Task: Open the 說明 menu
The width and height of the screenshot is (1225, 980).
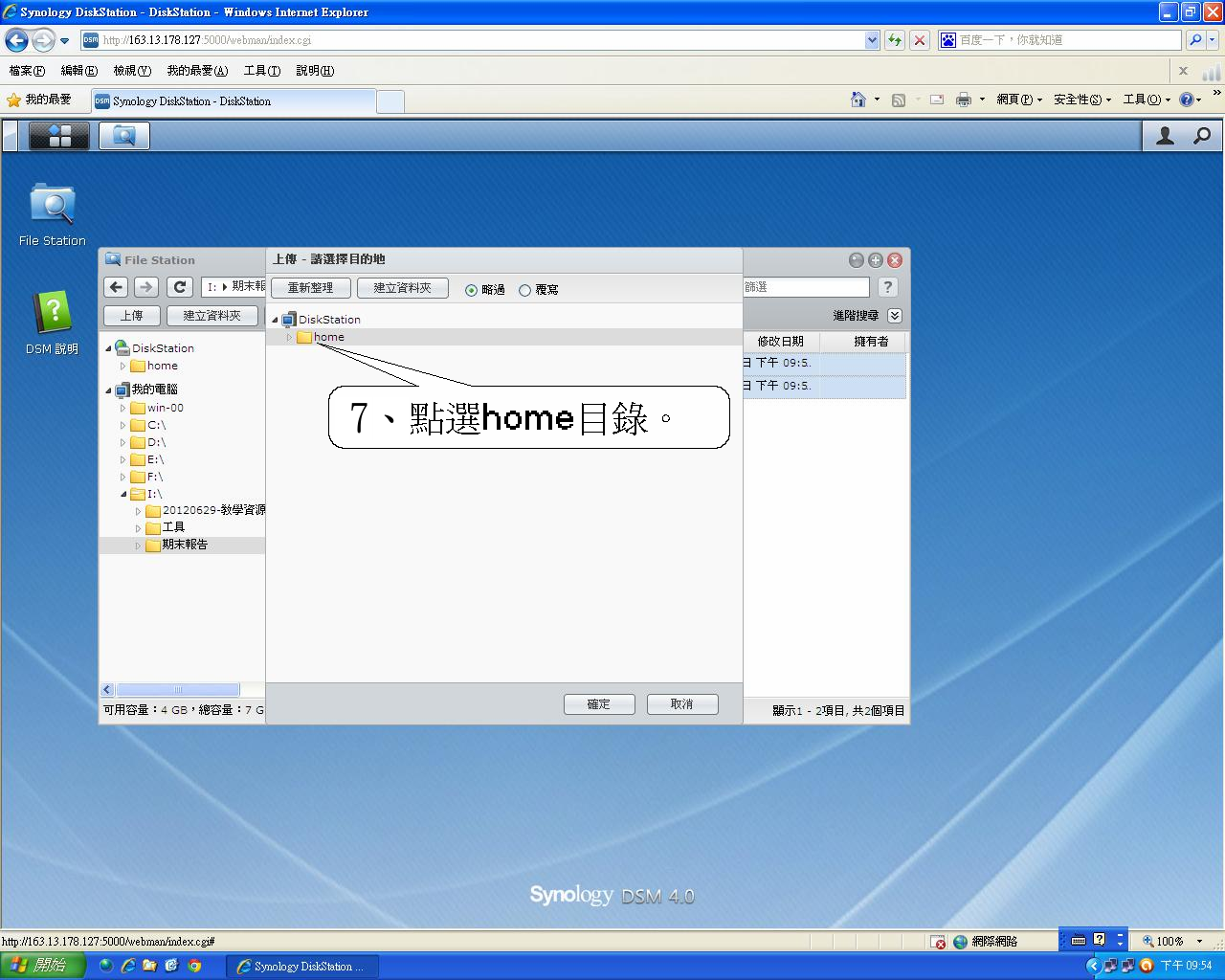Action: (315, 71)
